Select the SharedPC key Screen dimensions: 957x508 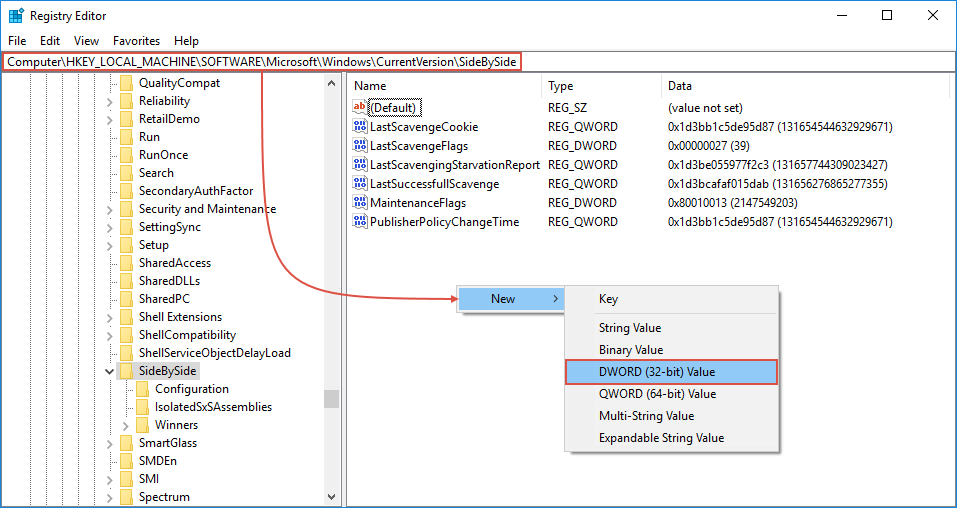tap(164, 299)
